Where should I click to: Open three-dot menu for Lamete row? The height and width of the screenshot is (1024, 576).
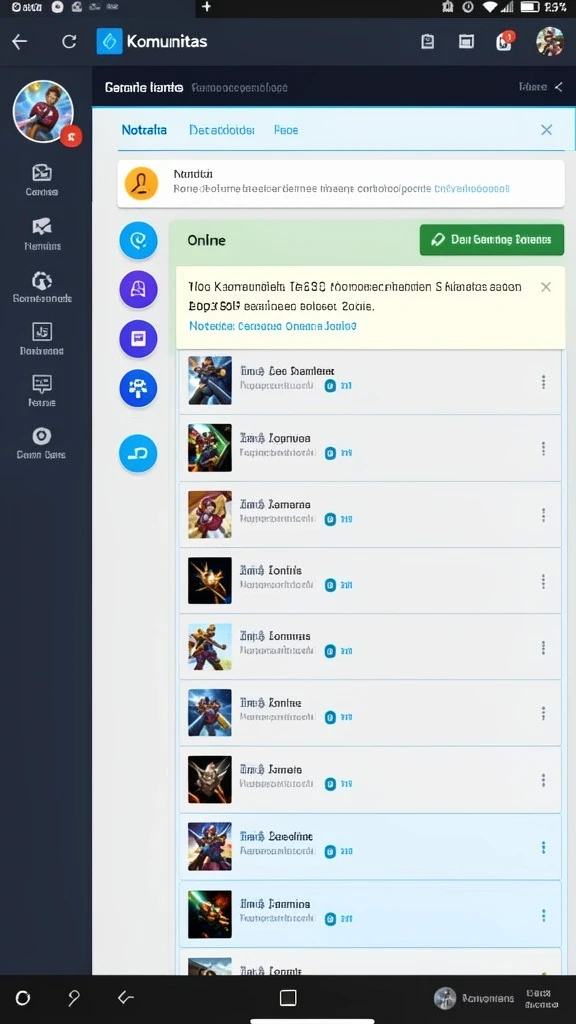pos(543,780)
